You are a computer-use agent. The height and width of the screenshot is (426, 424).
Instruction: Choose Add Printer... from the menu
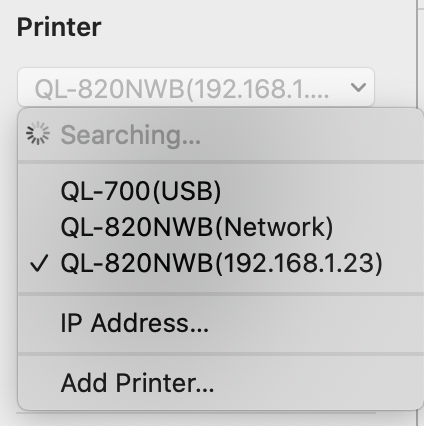click(221, 383)
